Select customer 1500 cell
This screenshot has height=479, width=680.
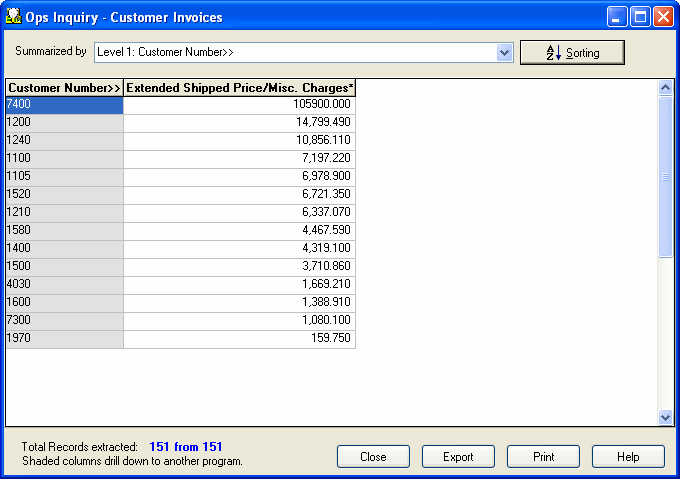pos(65,267)
